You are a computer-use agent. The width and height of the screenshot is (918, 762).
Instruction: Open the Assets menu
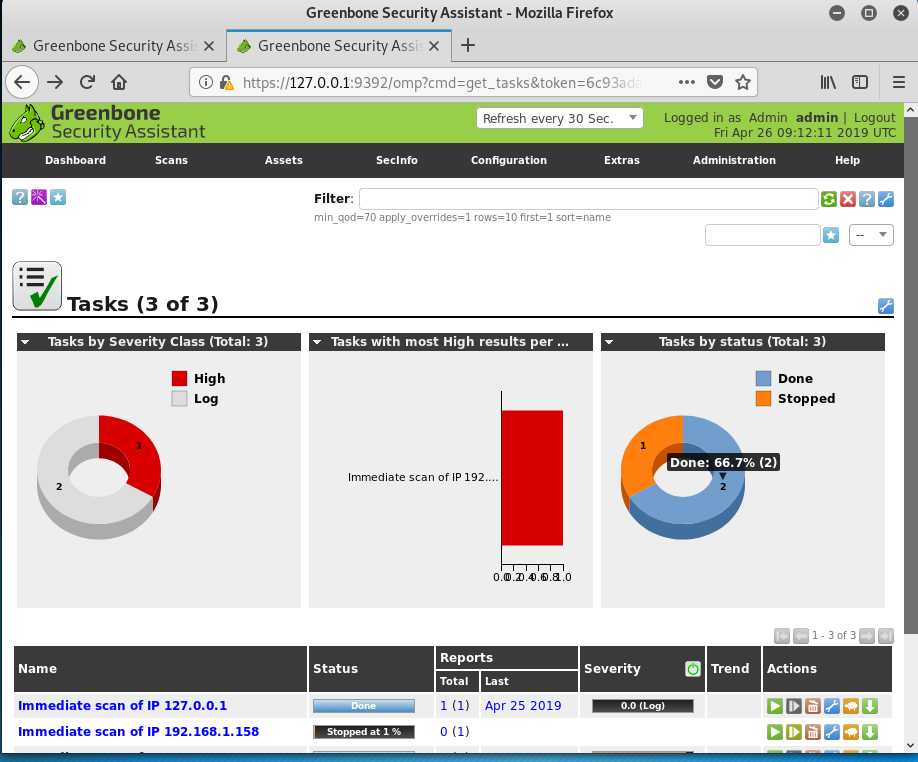pyautogui.click(x=283, y=160)
